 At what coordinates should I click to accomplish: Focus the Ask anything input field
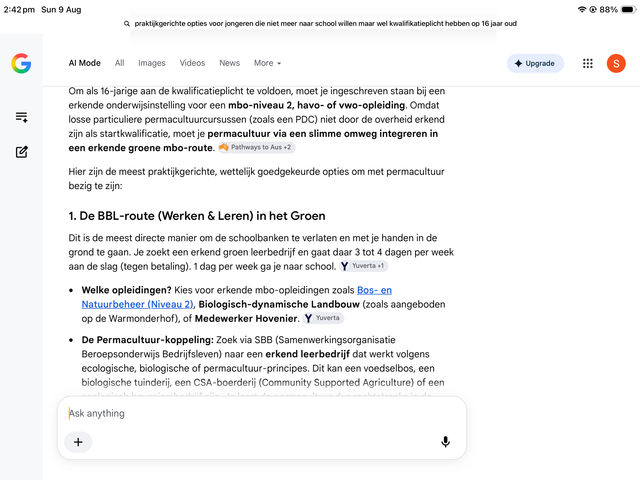(x=261, y=413)
